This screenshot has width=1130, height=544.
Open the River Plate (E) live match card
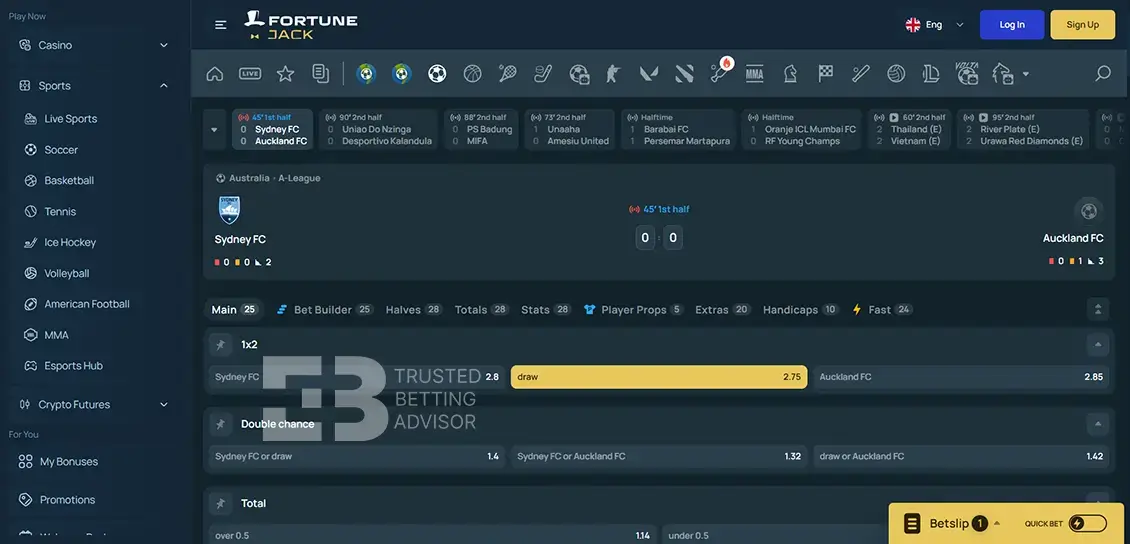1023,130
